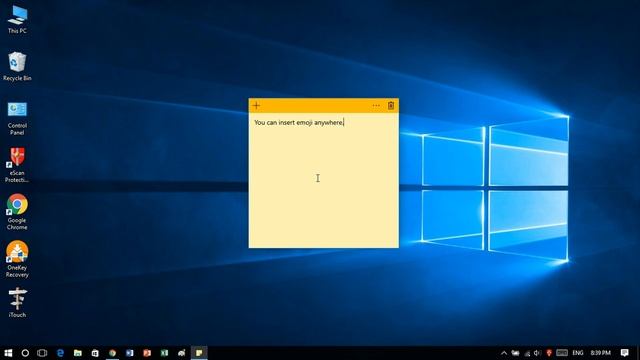Click the Sticky Notes taskbar button
640x360 pixels.
[199, 353]
